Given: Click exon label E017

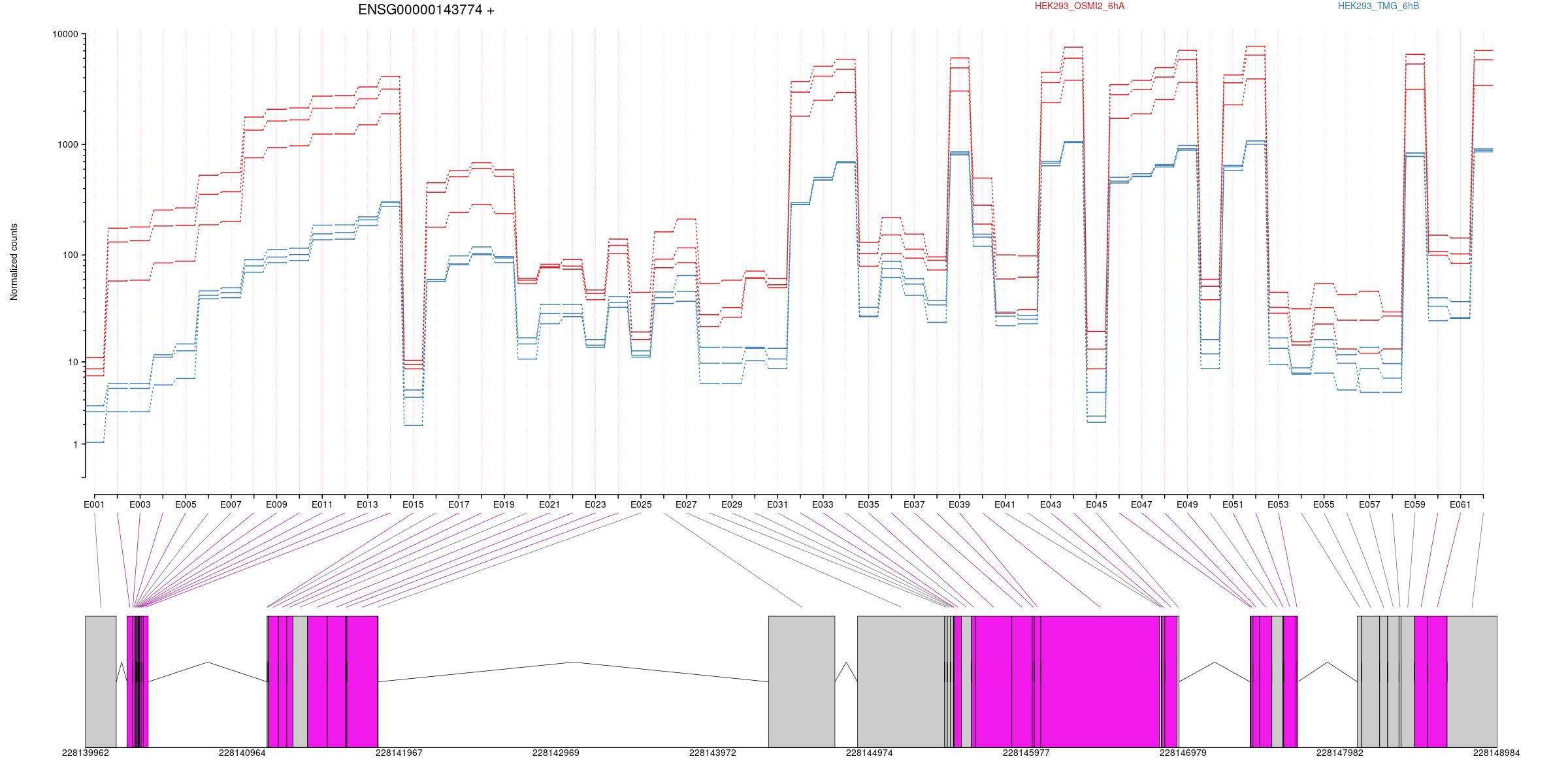Looking at the screenshot, I should pyautogui.click(x=459, y=504).
